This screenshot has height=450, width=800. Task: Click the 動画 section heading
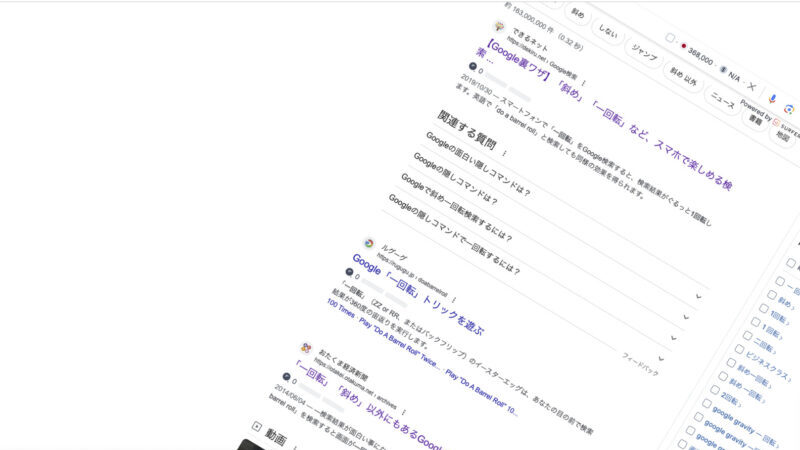(276, 436)
